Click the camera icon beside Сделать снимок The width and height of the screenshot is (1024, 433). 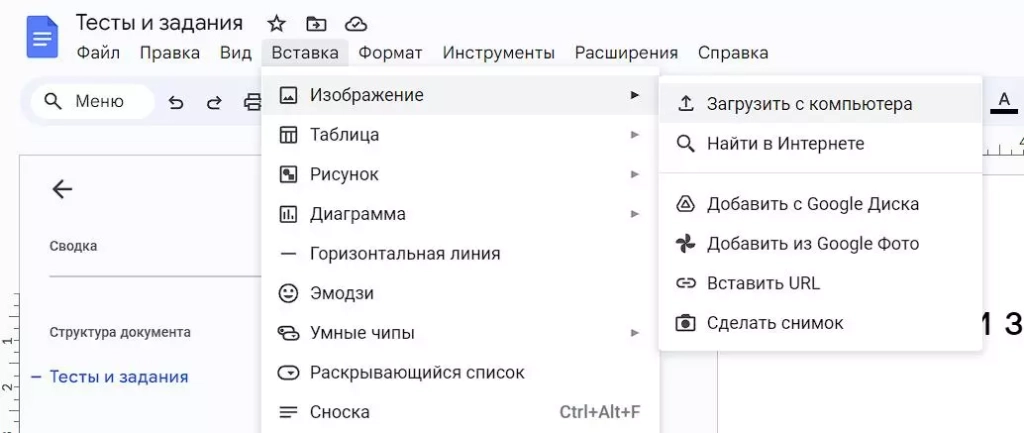(685, 323)
